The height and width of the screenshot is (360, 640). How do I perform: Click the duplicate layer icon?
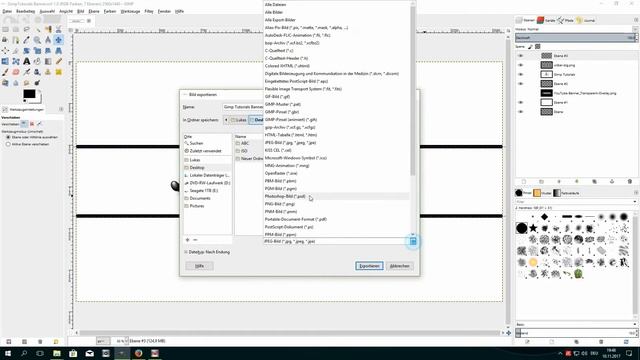click(594, 181)
